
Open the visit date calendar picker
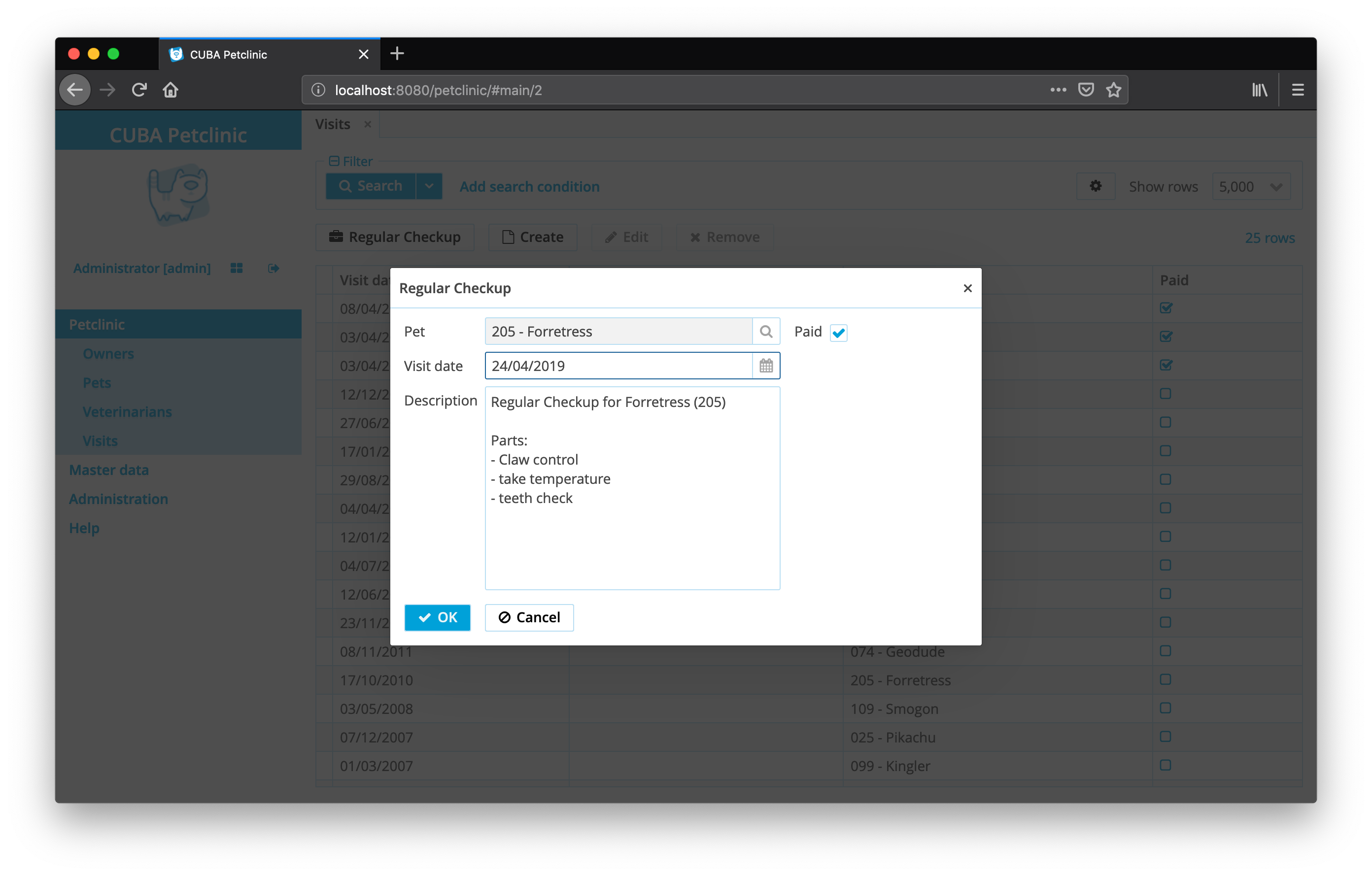(766, 366)
